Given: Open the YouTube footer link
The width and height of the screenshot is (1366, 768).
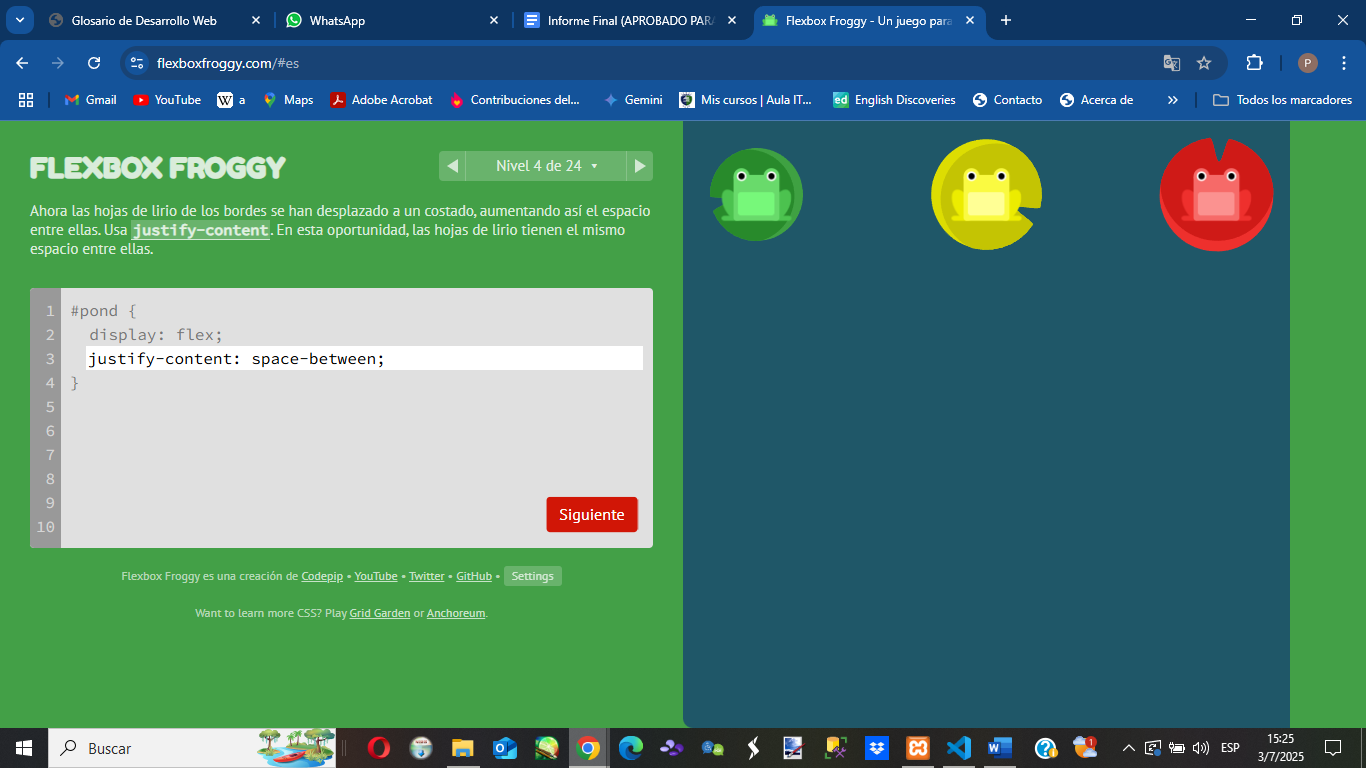Looking at the screenshot, I should (x=376, y=576).
